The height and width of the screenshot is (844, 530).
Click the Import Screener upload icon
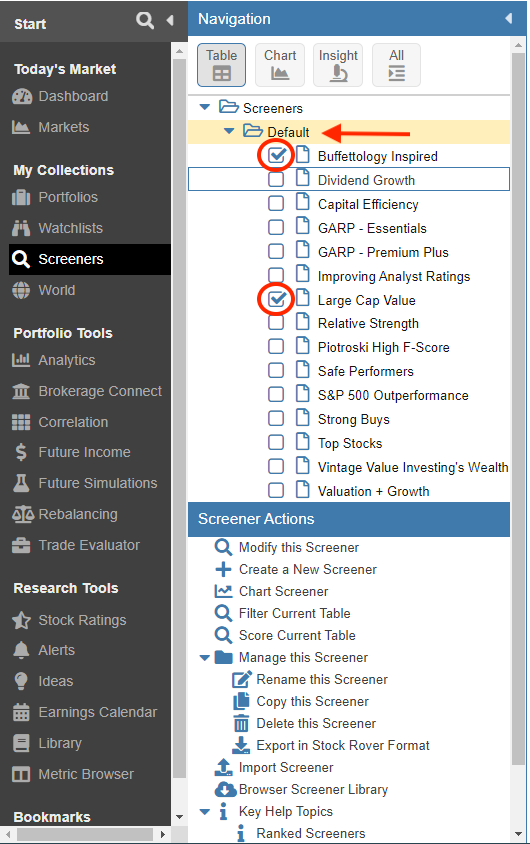223,767
